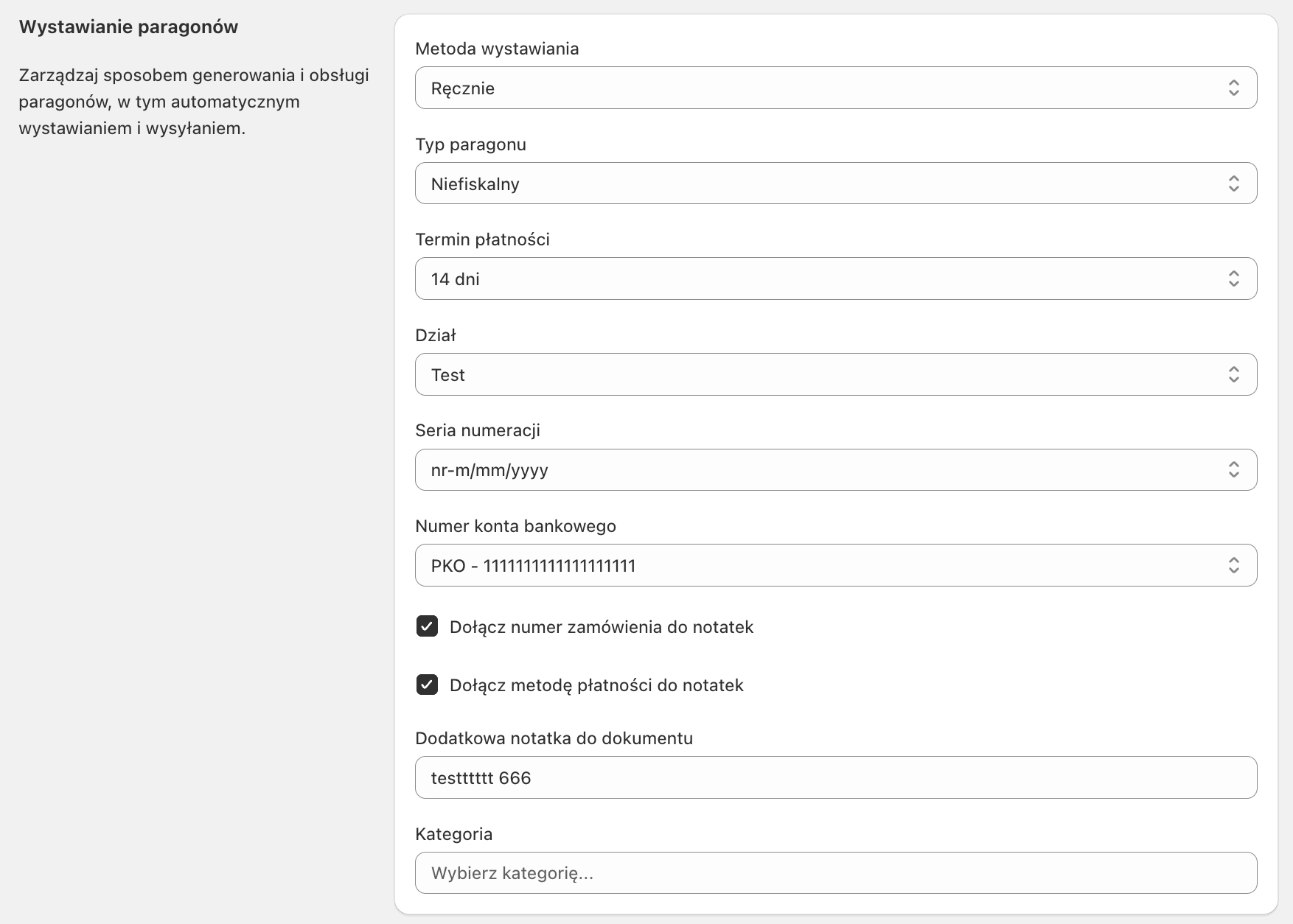Uncheck Dołącz numer zamówienia do notatek checkbox
The height and width of the screenshot is (924, 1293).
[x=427, y=626]
